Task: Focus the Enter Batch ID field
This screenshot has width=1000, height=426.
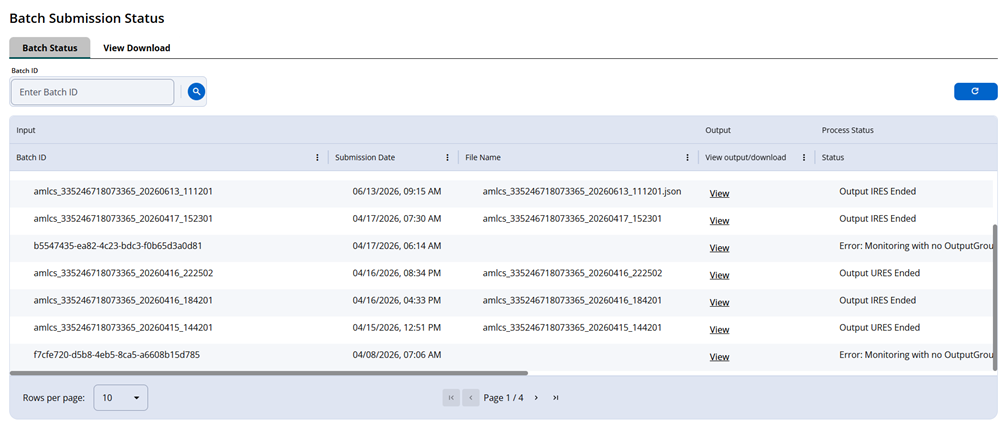Action: [92, 92]
